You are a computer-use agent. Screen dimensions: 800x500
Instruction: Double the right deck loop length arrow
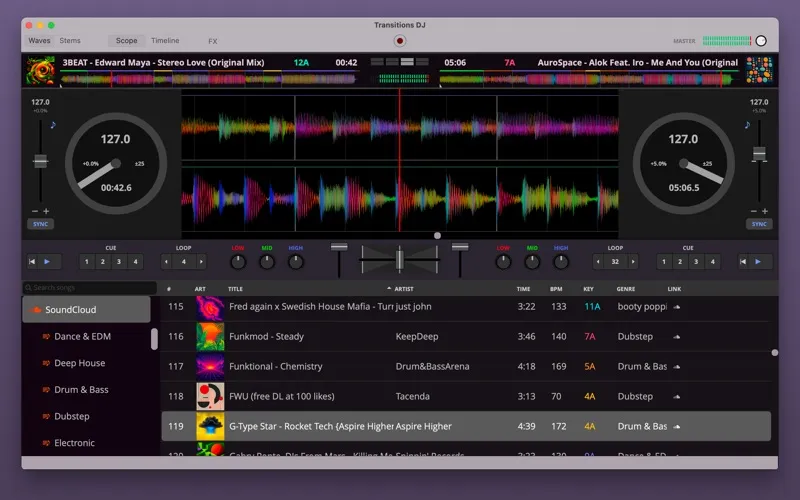pyautogui.click(x=633, y=262)
